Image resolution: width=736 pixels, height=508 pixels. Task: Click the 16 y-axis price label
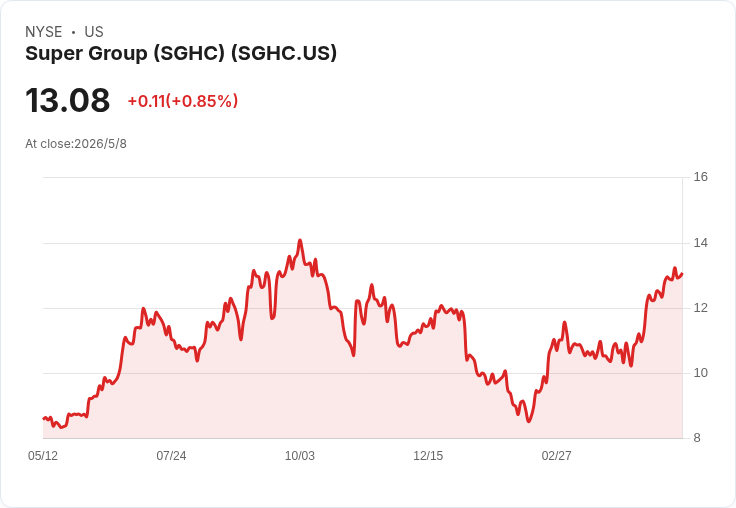point(701,177)
